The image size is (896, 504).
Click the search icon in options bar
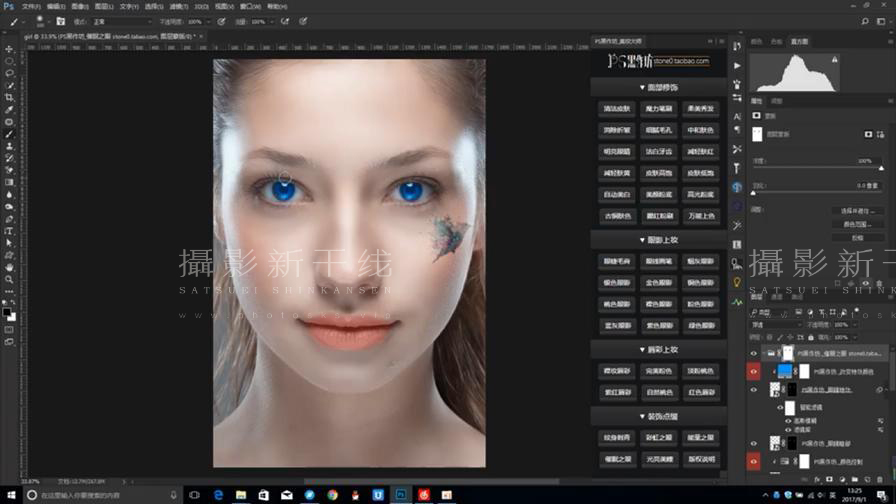[x=865, y=22]
